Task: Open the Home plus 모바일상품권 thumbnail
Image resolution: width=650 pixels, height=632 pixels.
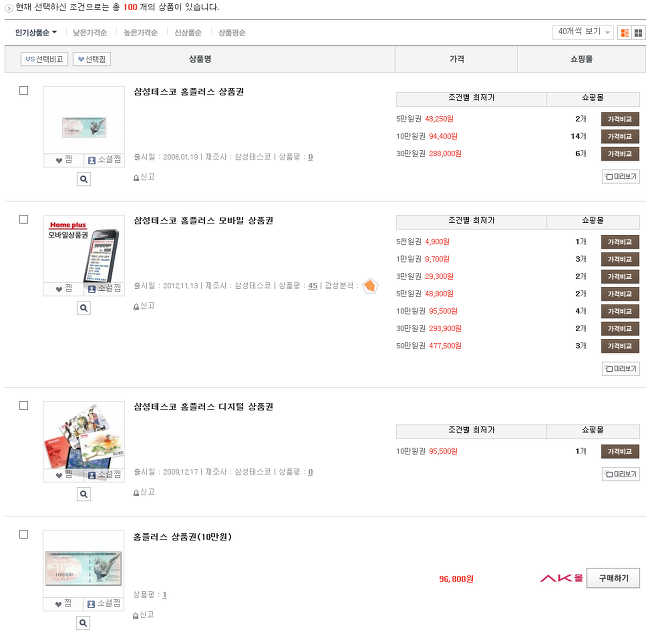Action: 84,249
